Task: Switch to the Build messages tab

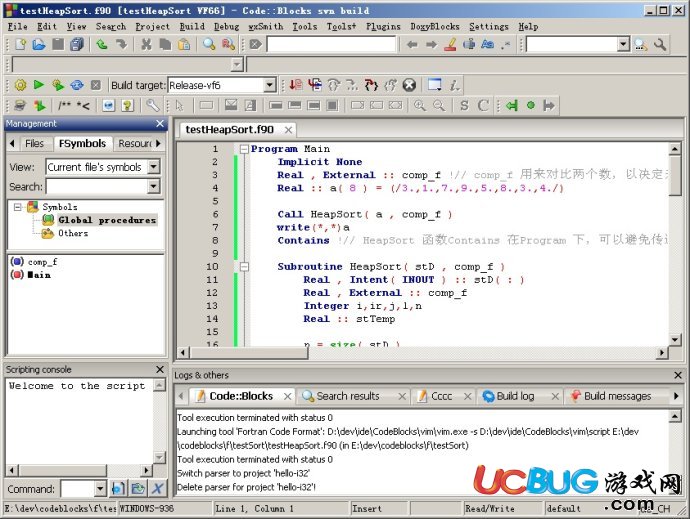Action: 617,396
